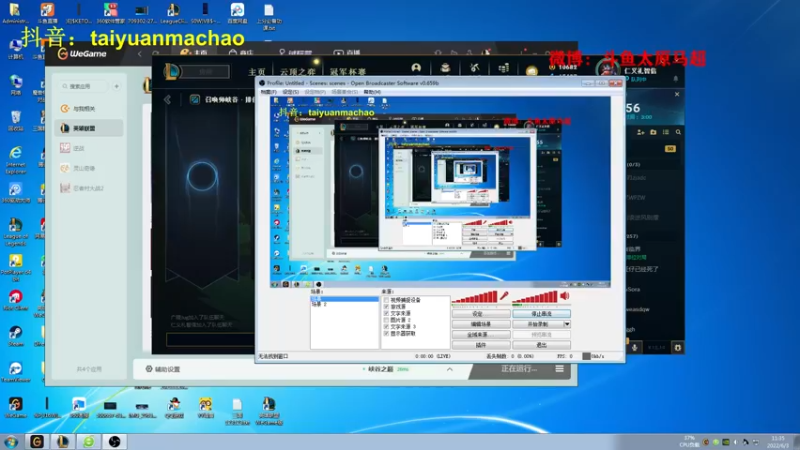Click the folder icon in League social panel
The height and width of the screenshot is (450, 800).
click(653, 132)
